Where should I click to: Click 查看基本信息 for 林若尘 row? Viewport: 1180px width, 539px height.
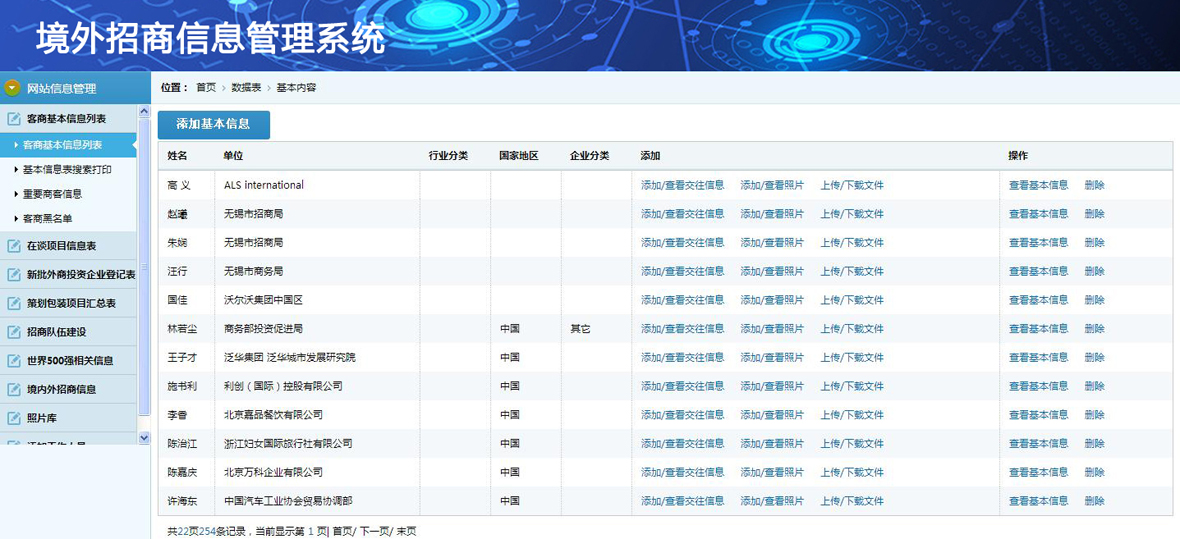(1039, 329)
